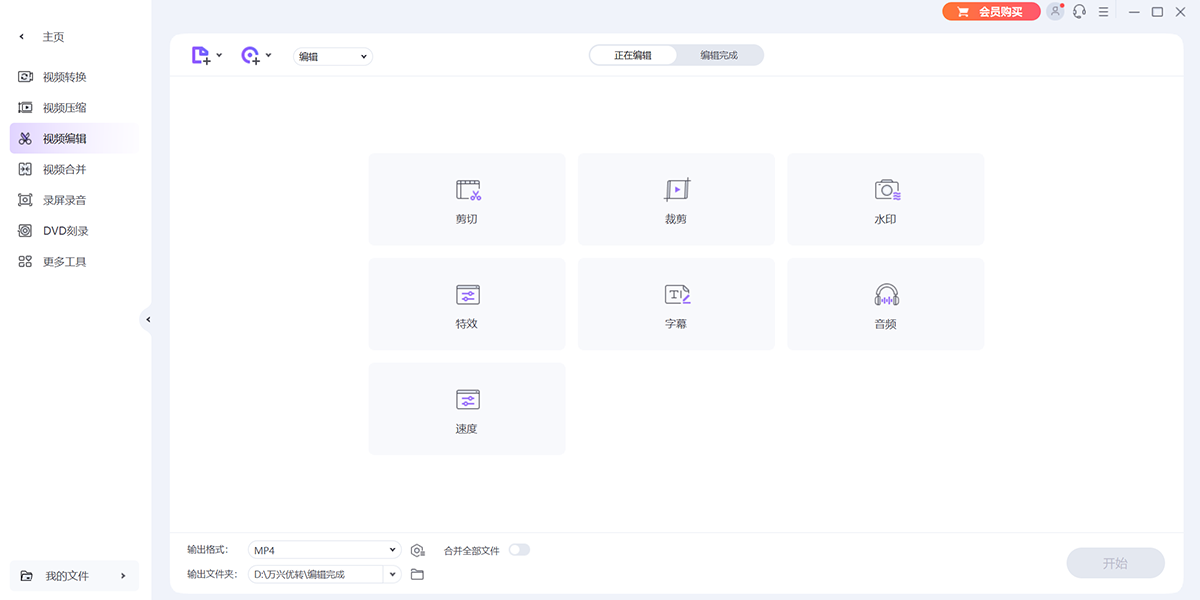Open the output folder path dropdown
Image resolution: width=1200 pixels, height=600 pixels.
(392, 574)
